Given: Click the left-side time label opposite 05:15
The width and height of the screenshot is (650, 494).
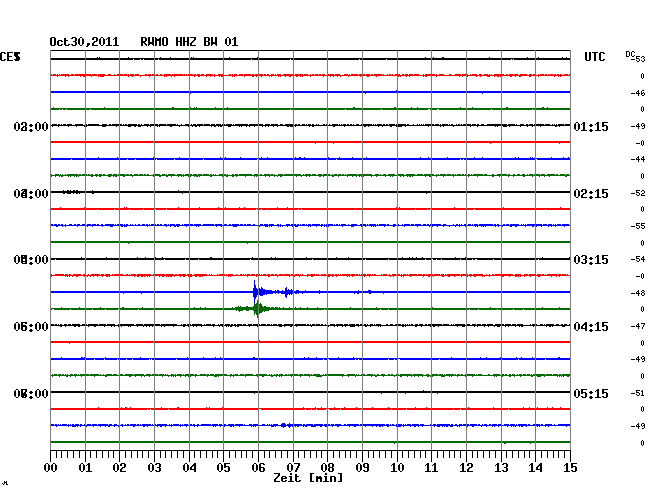Looking at the screenshot, I should (31, 393).
